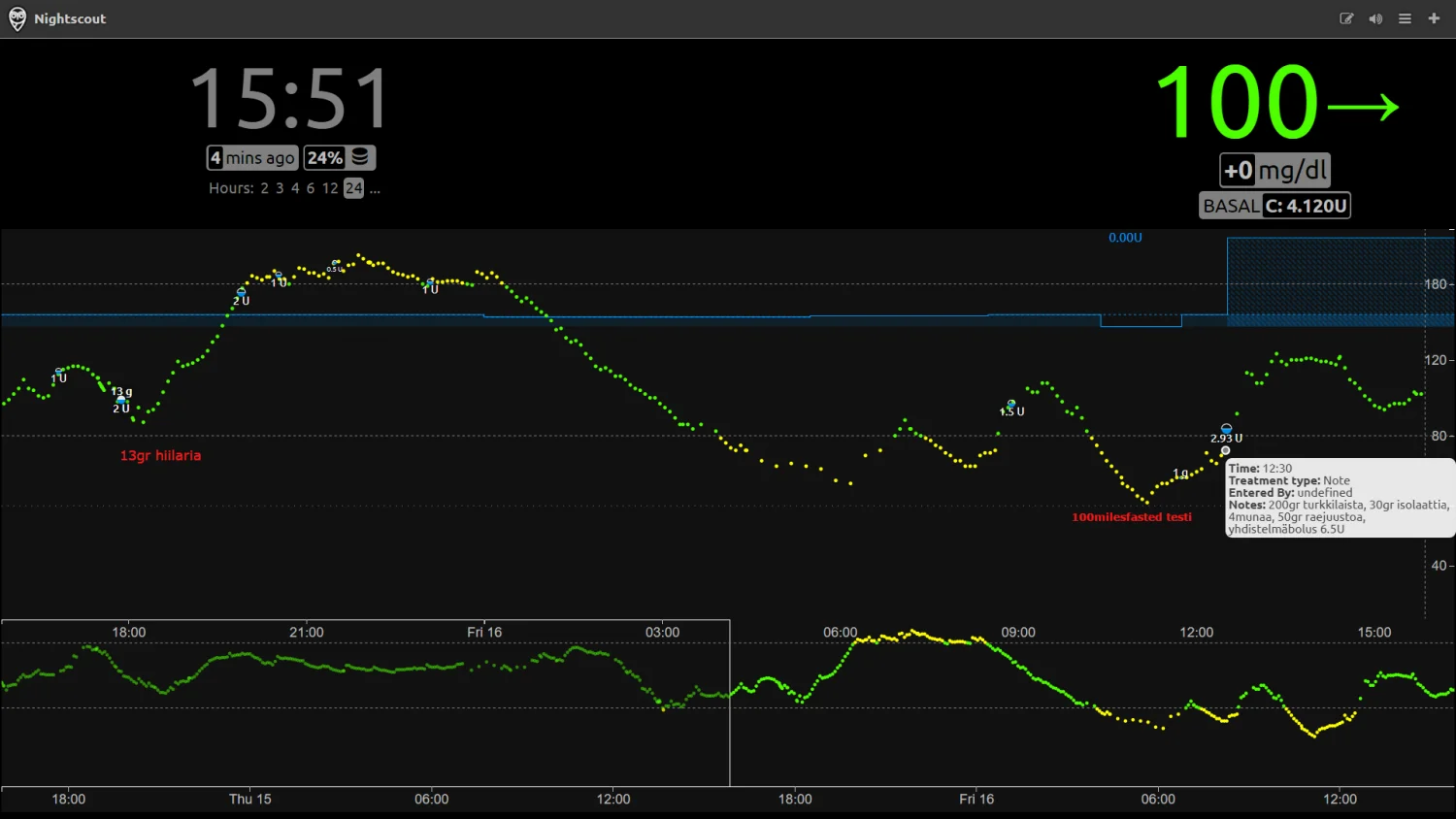Open the hamburger settings menu
This screenshot has width=1456, height=819.
1405,18
